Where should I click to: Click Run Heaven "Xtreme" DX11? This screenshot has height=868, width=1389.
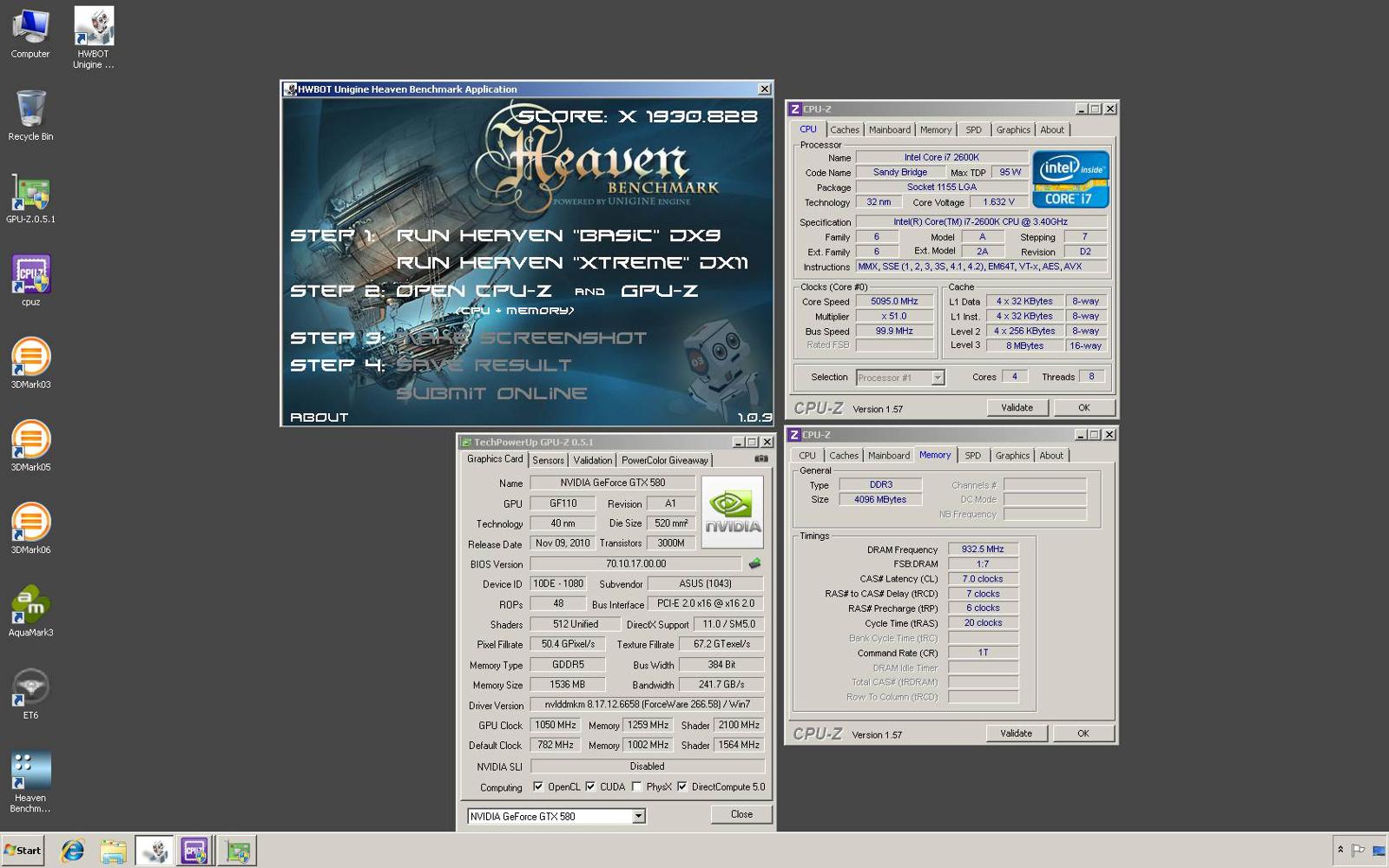[573, 263]
